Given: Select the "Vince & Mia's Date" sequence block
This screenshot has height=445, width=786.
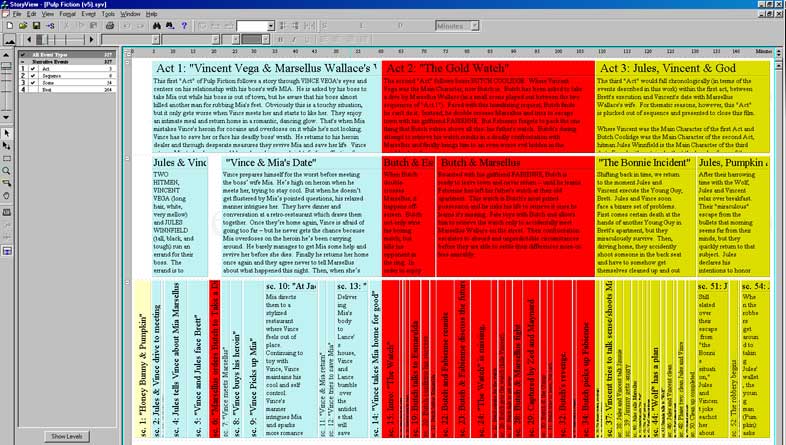Looking at the screenshot, I should (x=301, y=216).
